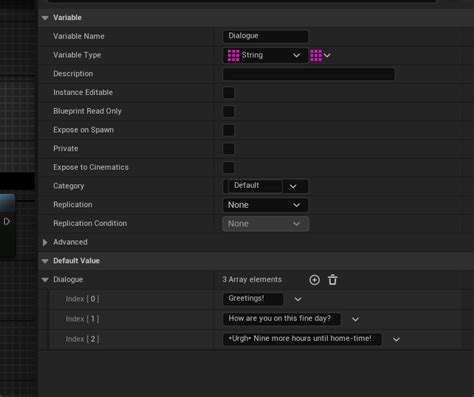Select the Index [ 0 ] row label
Viewport: 474px width, 397px height.
(x=82, y=299)
